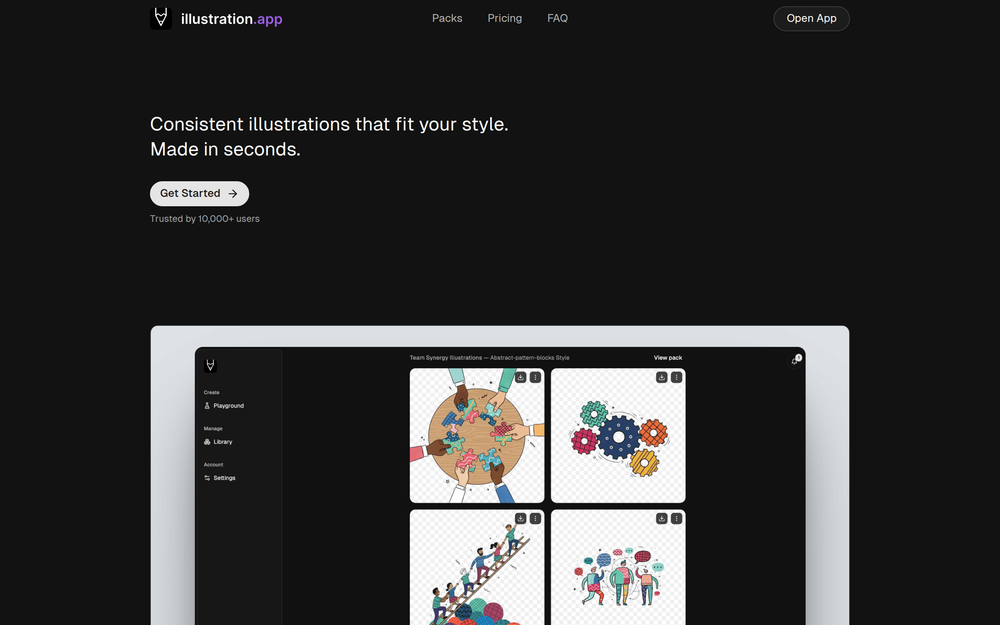Click the arrow icon in Get Started
The image size is (1000, 625).
(x=233, y=193)
